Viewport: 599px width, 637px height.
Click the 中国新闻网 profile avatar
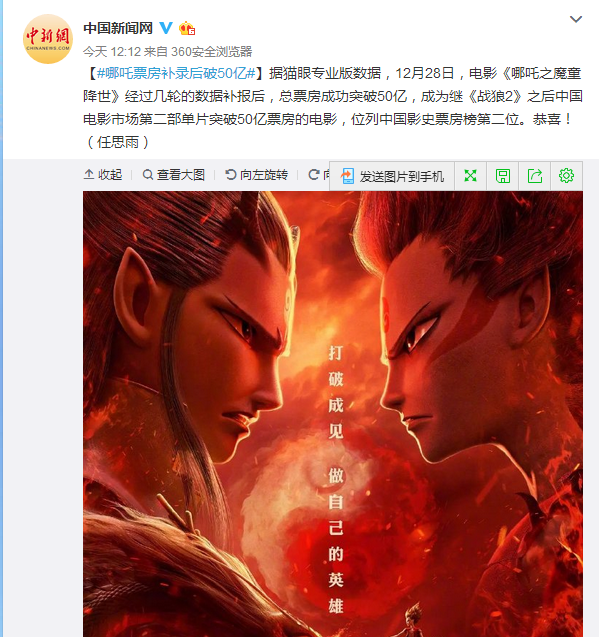[48, 39]
